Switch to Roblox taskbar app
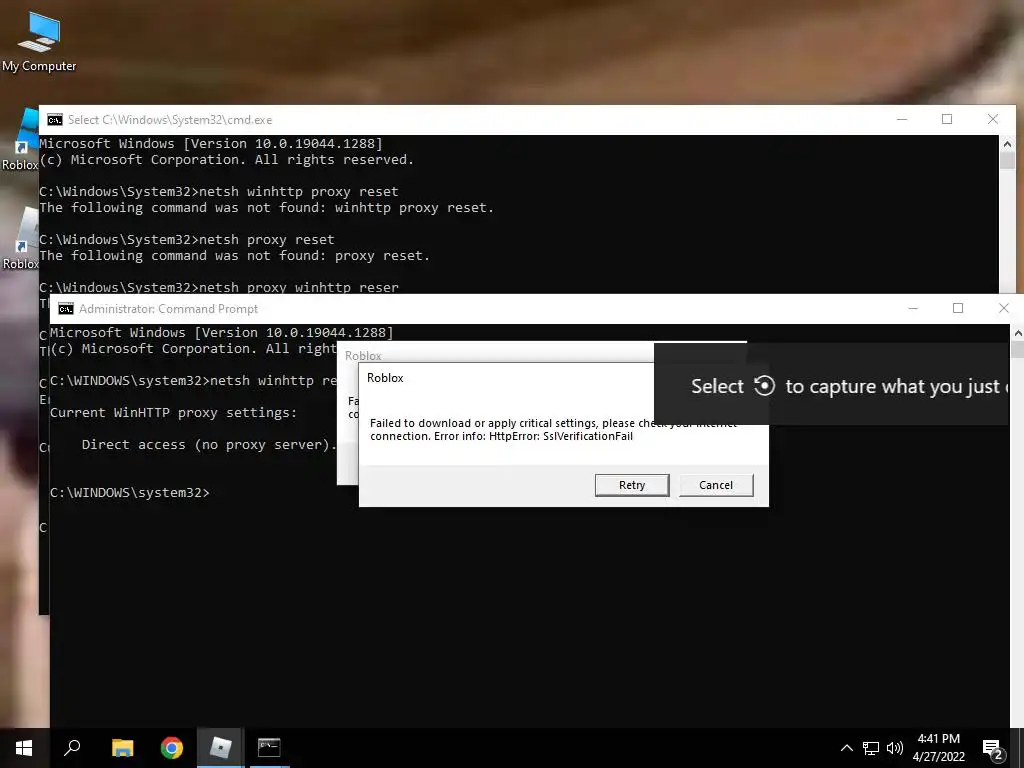Viewport: 1024px width, 768px height. (x=221, y=748)
